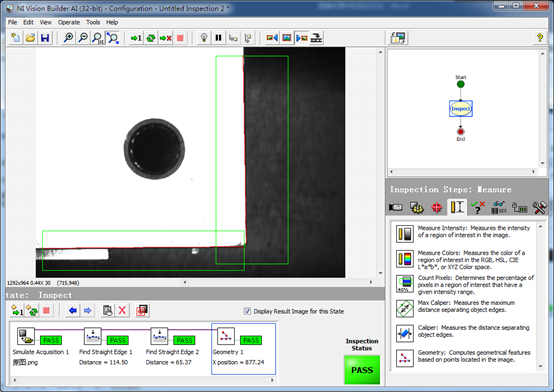Run state once from the state toolbar
The height and width of the screenshot is (392, 554).
[x=17, y=311]
